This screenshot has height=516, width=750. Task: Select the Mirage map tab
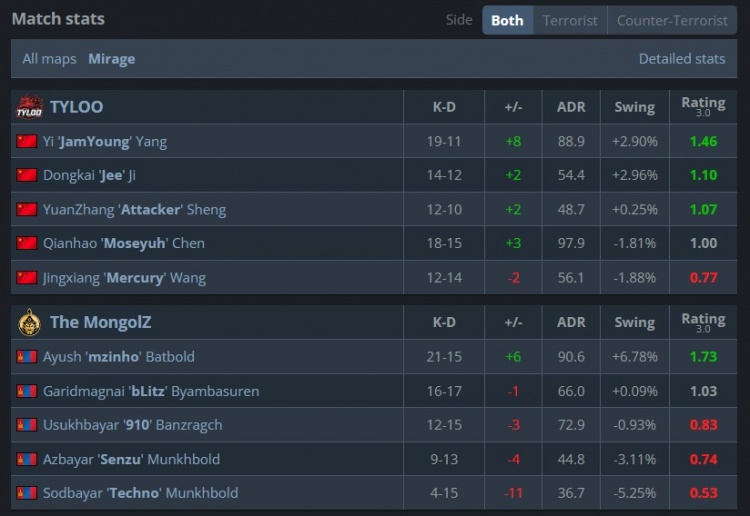click(x=111, y=59)
